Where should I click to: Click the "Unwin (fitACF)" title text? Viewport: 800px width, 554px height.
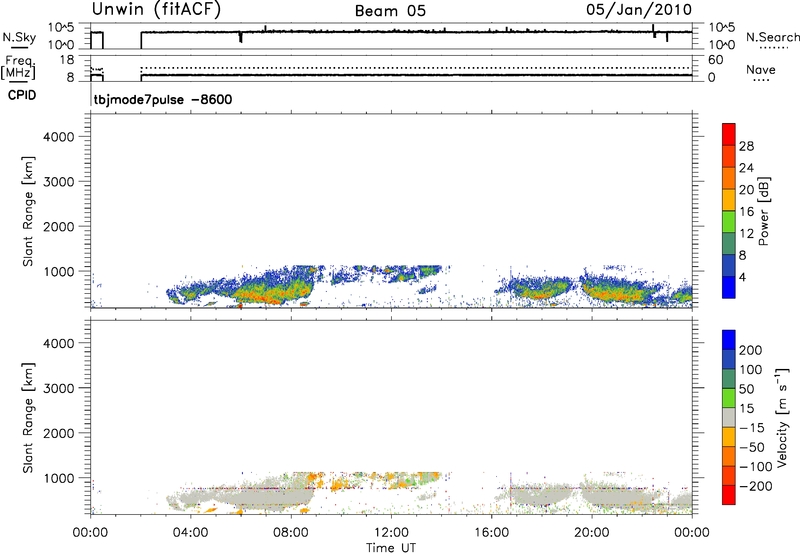[x=157, y=10]
